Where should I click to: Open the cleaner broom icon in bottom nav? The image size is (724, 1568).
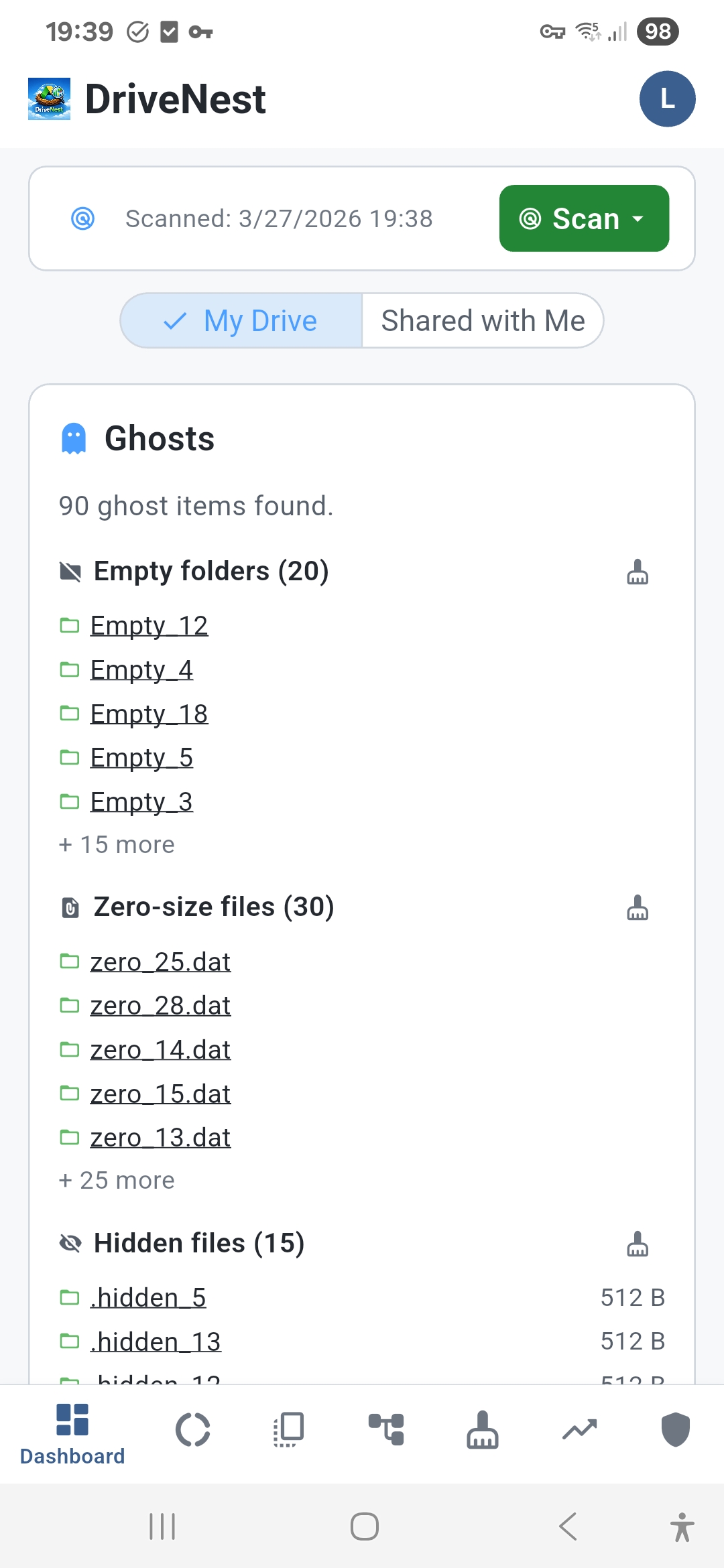coord(483,1430)
